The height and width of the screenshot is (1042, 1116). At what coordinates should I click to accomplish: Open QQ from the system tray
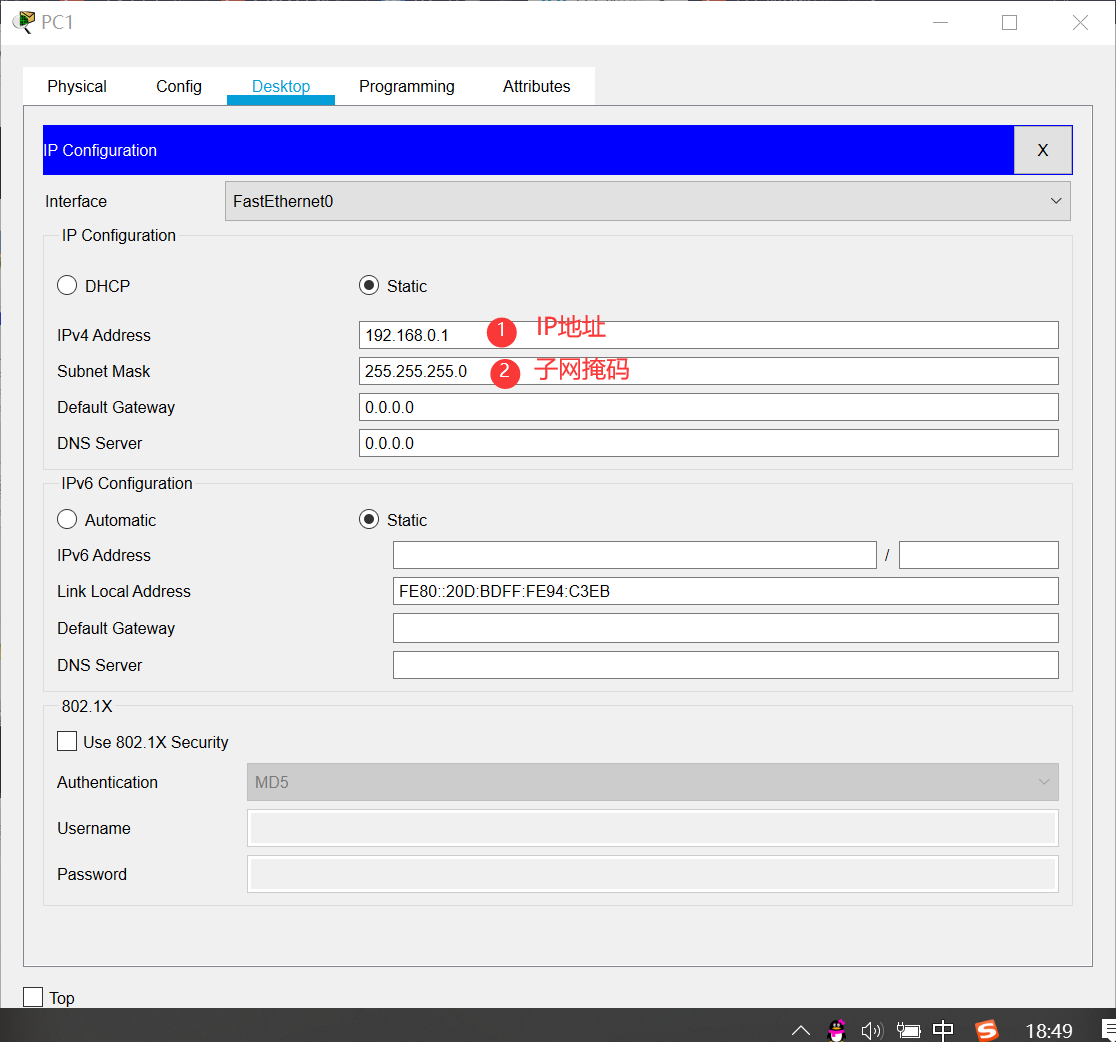[836, 1028]
